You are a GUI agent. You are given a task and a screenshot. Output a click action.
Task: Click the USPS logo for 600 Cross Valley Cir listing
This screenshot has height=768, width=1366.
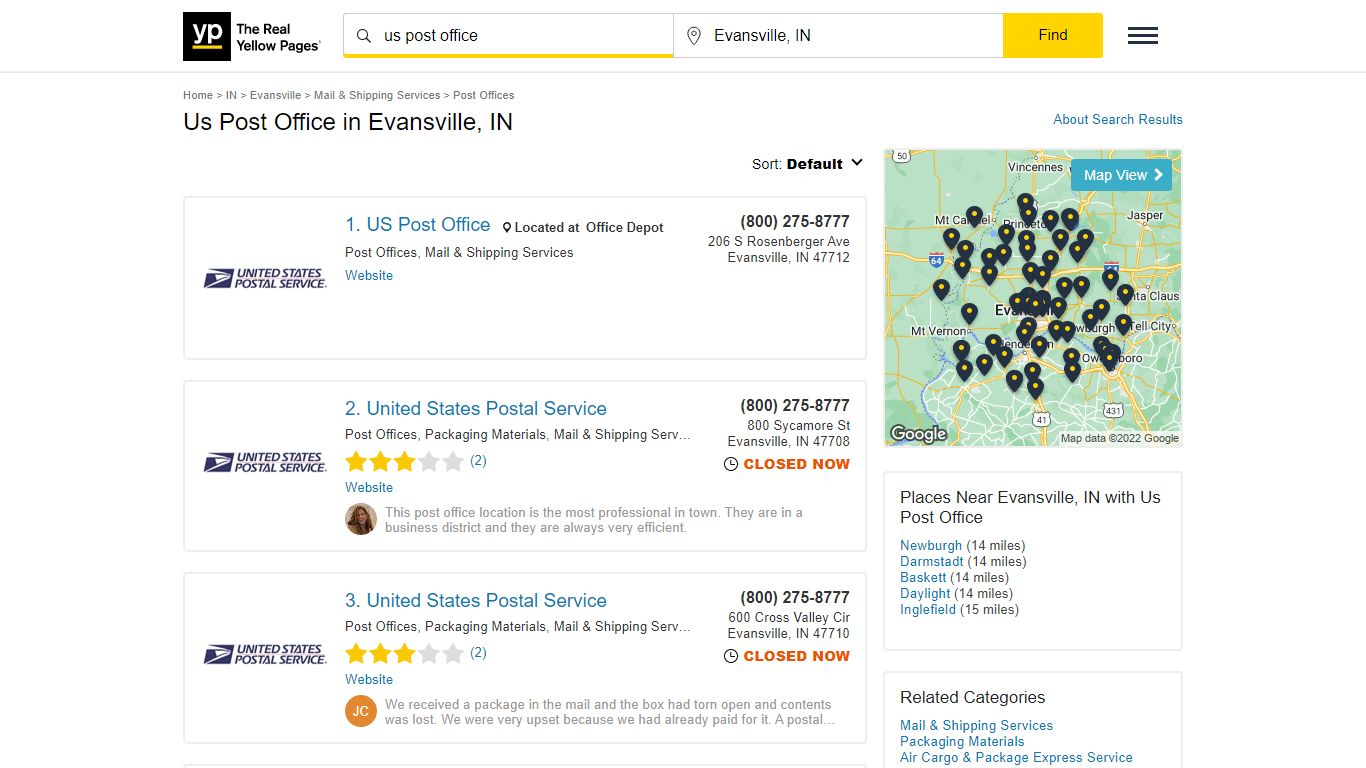point(265,654)
